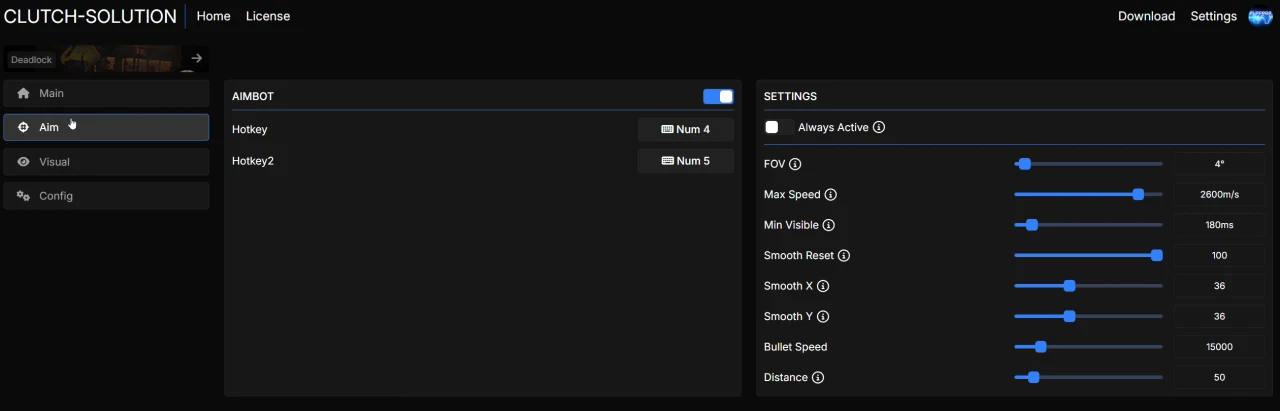Click the Min Visible slider
The height and width of the screenshot is (411, 1280).
[1088, 225]
